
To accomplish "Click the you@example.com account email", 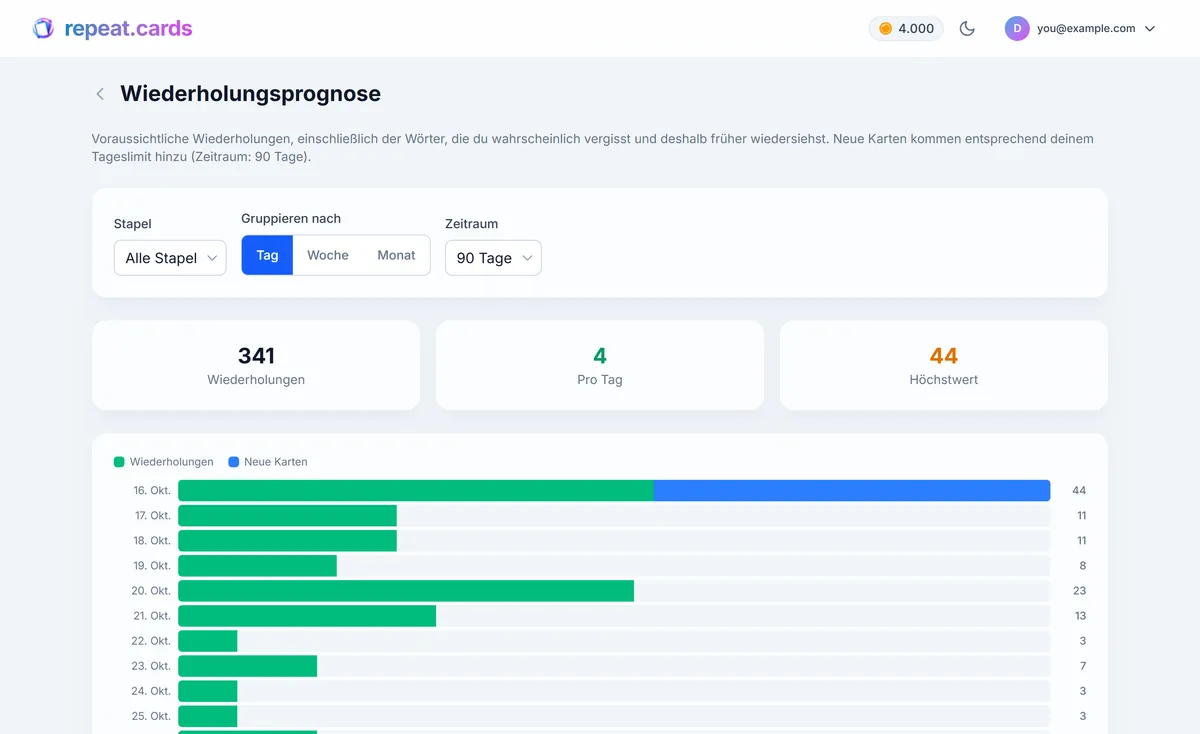I will pyautogui.click(x=1086, y=28).
